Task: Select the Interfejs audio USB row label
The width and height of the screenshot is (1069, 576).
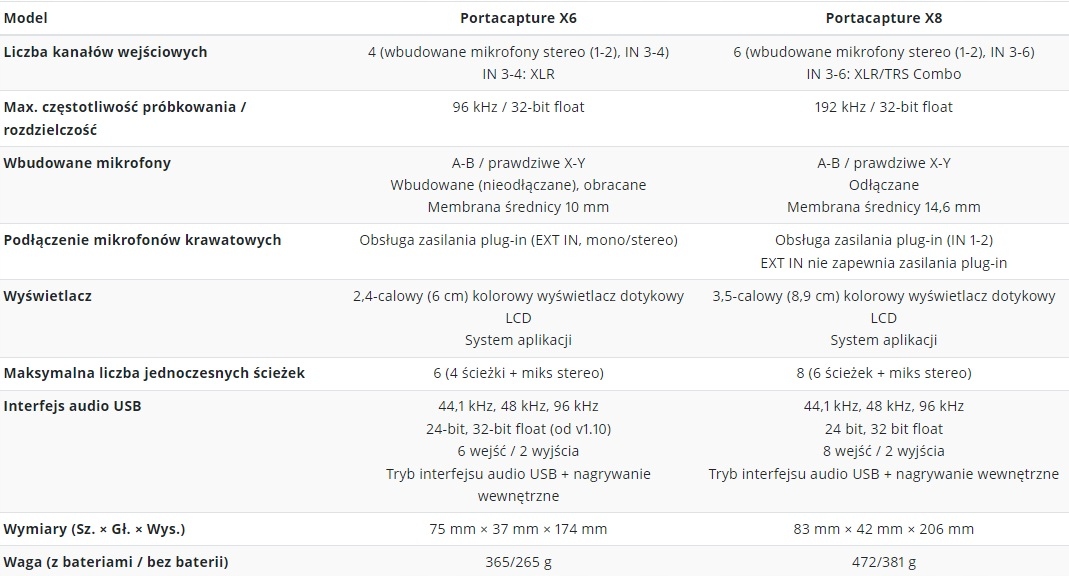Action: [x=73, y=406]
